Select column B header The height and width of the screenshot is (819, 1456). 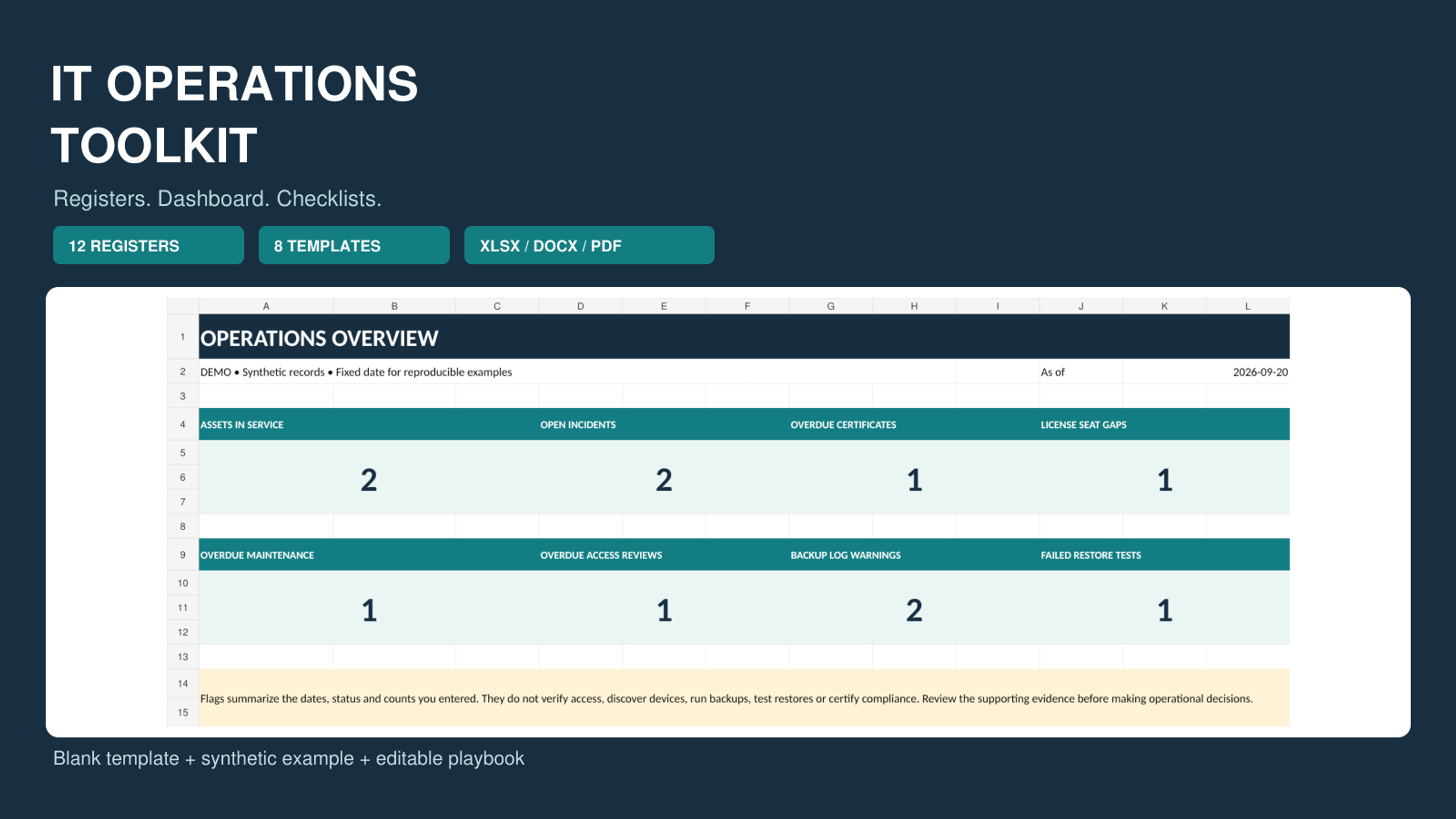tap(394, 306)
